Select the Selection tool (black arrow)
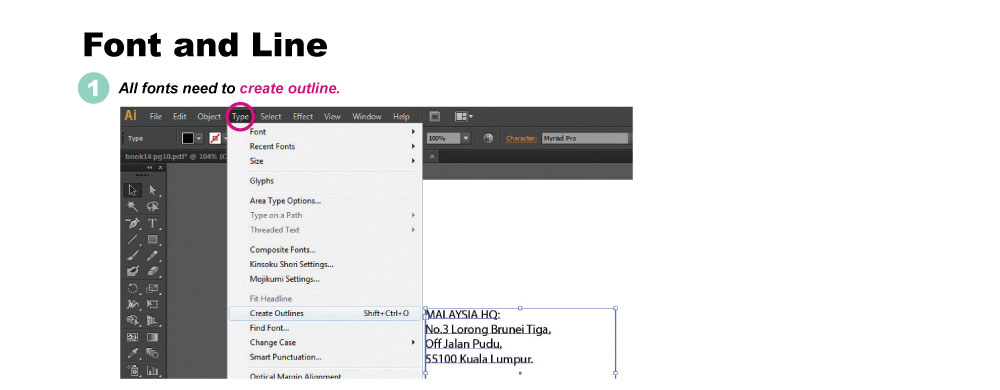Viewport: 1000px width, 390px height. pyautogui.click(x=133, y=190)
